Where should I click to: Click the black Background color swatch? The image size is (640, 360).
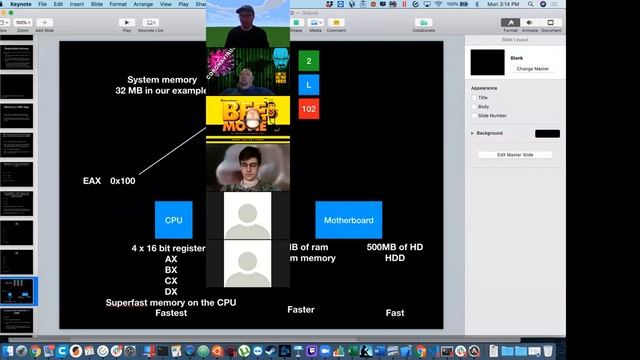coord(547,133)
